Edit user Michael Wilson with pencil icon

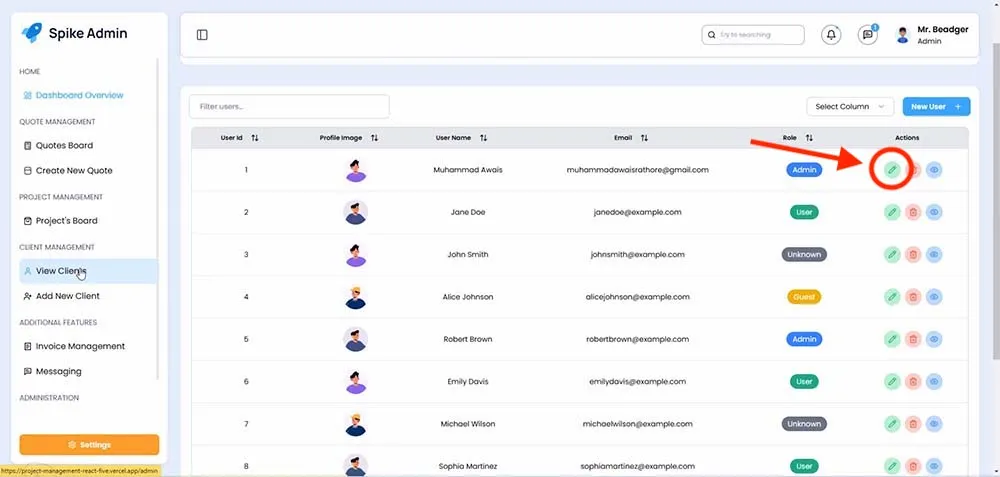[x=892, y=424]
